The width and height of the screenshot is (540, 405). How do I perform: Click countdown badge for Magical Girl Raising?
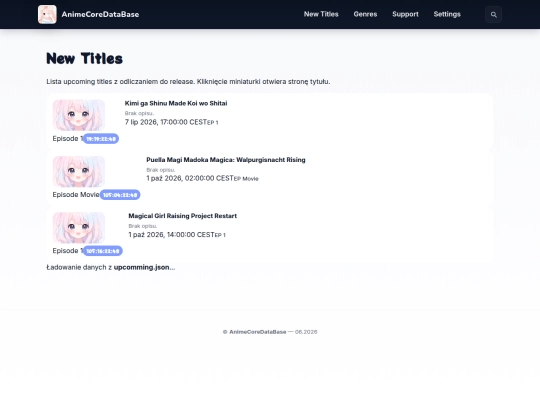(103, 251)
